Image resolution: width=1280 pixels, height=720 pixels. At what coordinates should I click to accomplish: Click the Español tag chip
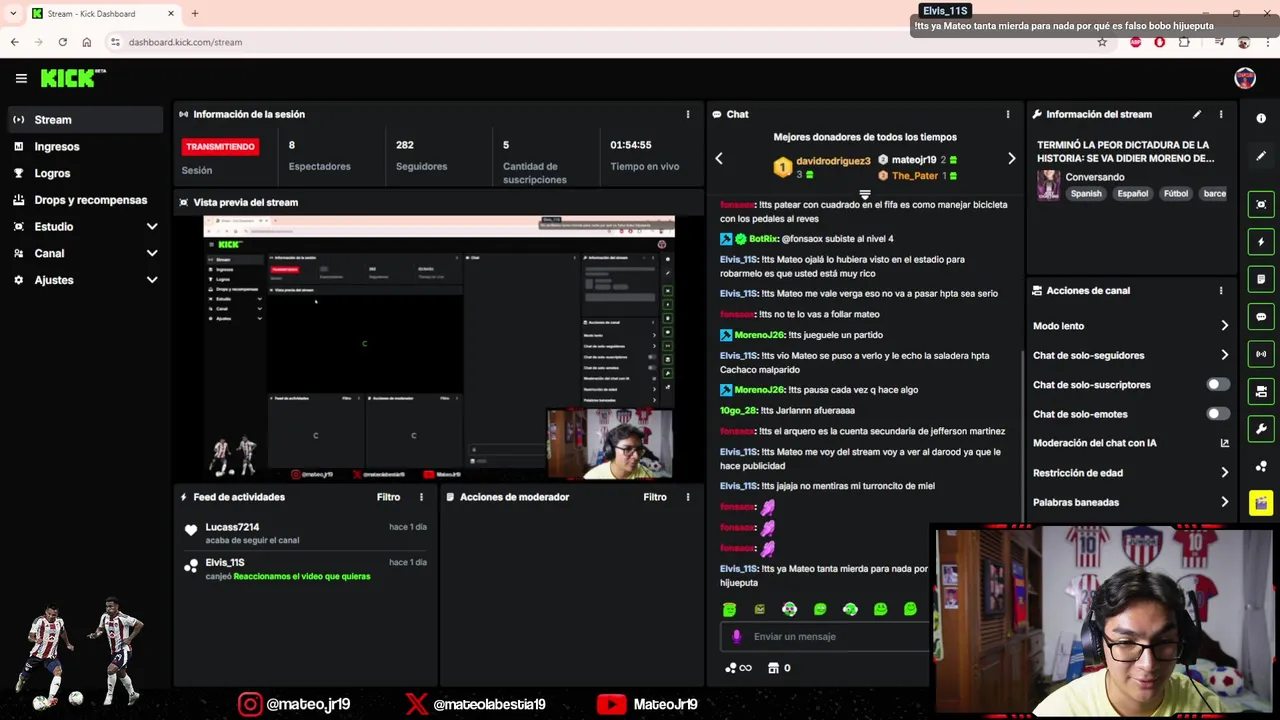[1132, 194]
